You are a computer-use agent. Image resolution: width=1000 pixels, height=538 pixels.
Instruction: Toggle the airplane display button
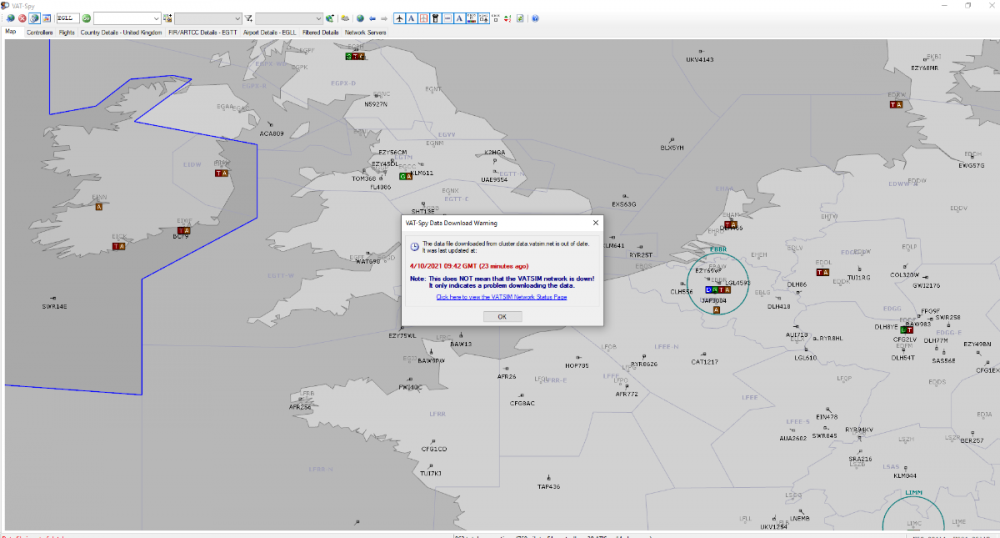click(399, 18)
